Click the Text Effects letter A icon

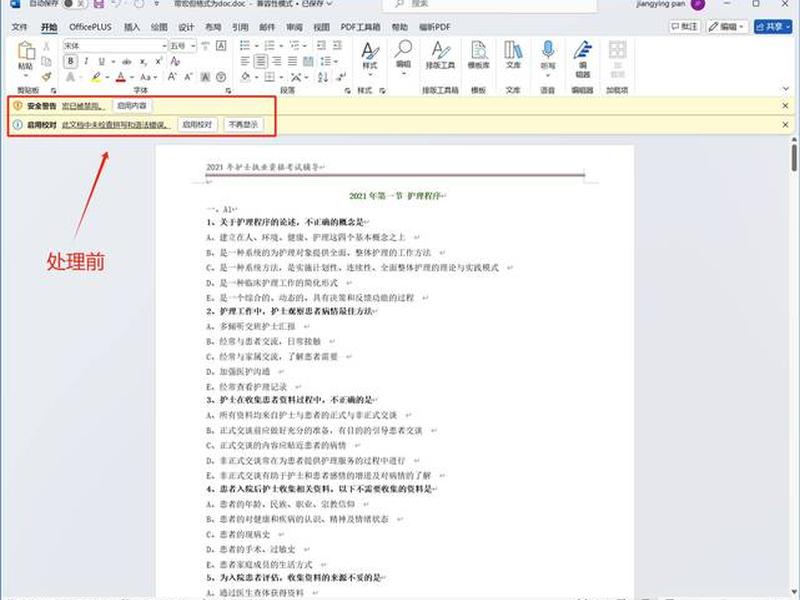tap(70, 77)
